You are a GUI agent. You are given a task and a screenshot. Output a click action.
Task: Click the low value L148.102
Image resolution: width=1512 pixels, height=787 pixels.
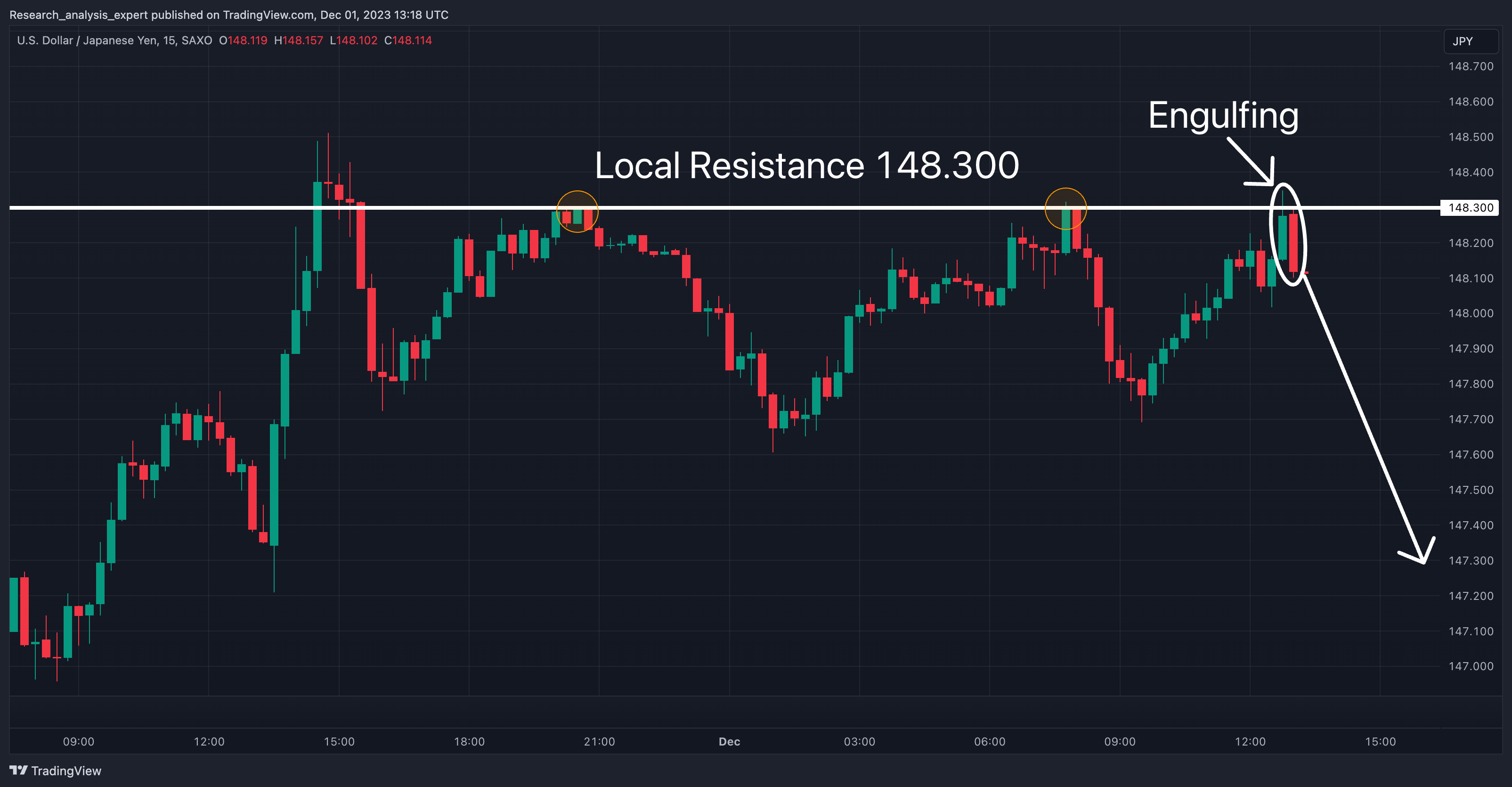click(353, 41)
